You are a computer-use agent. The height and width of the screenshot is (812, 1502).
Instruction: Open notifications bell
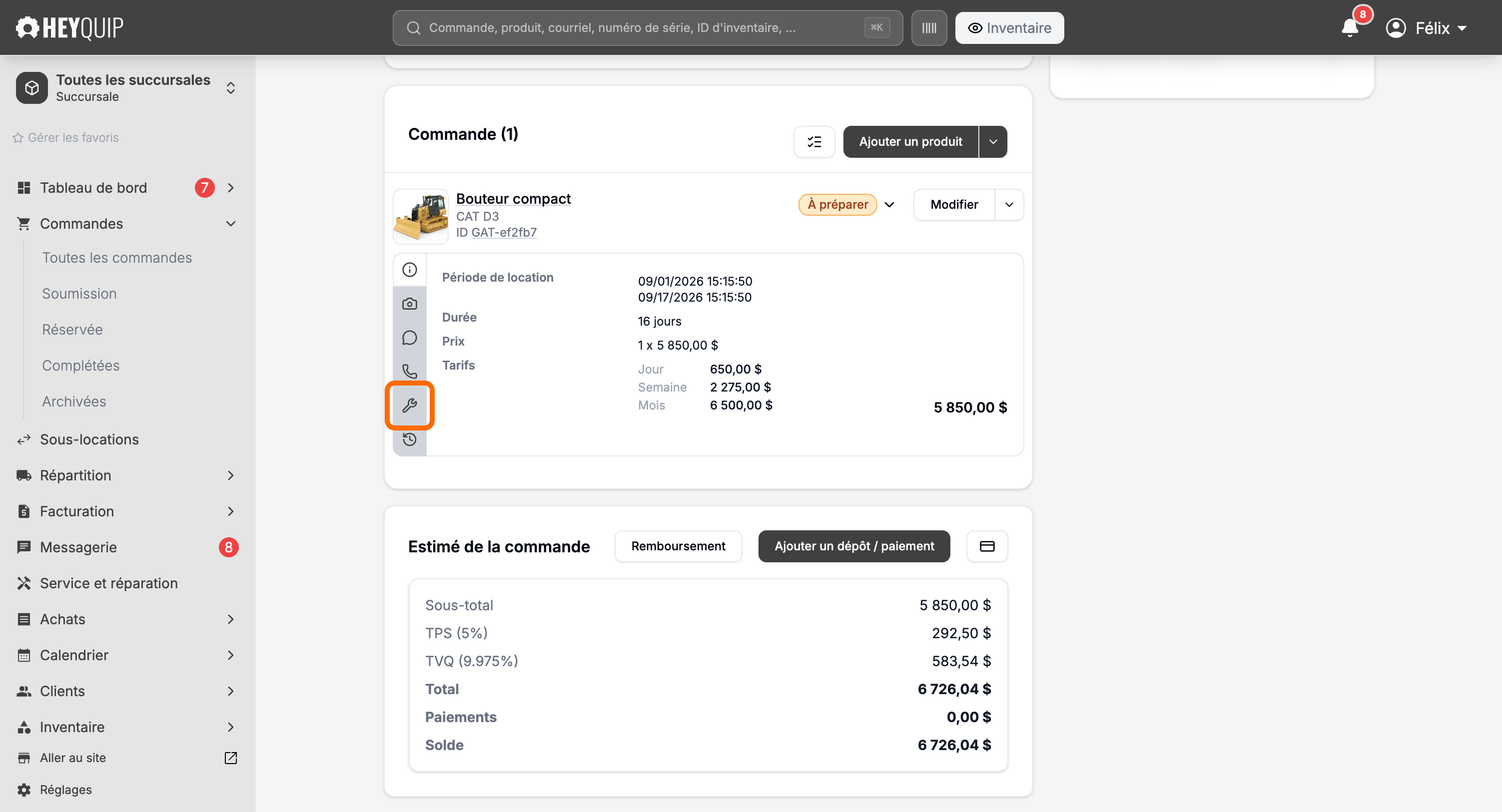(x=1350, y=27)
